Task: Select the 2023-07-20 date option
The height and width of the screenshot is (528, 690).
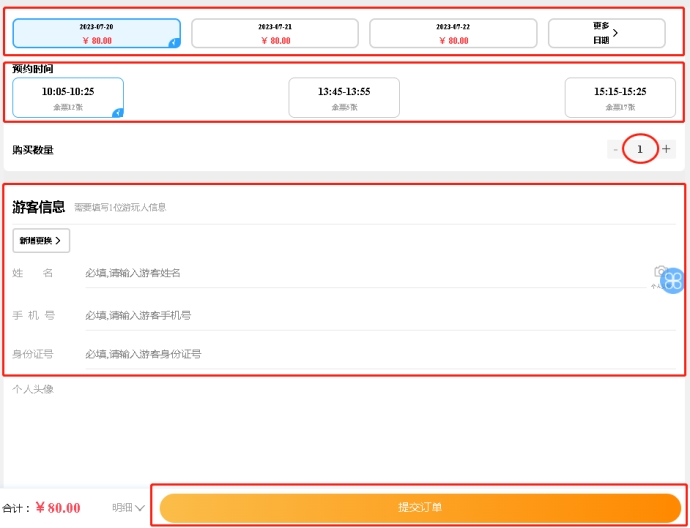Action: coord(96,33)
